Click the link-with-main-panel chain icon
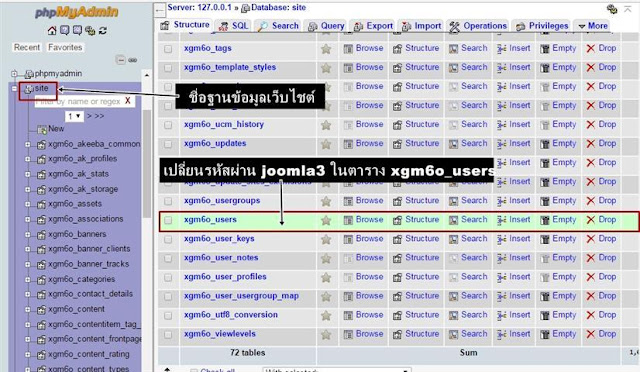 tap(133, 60)
